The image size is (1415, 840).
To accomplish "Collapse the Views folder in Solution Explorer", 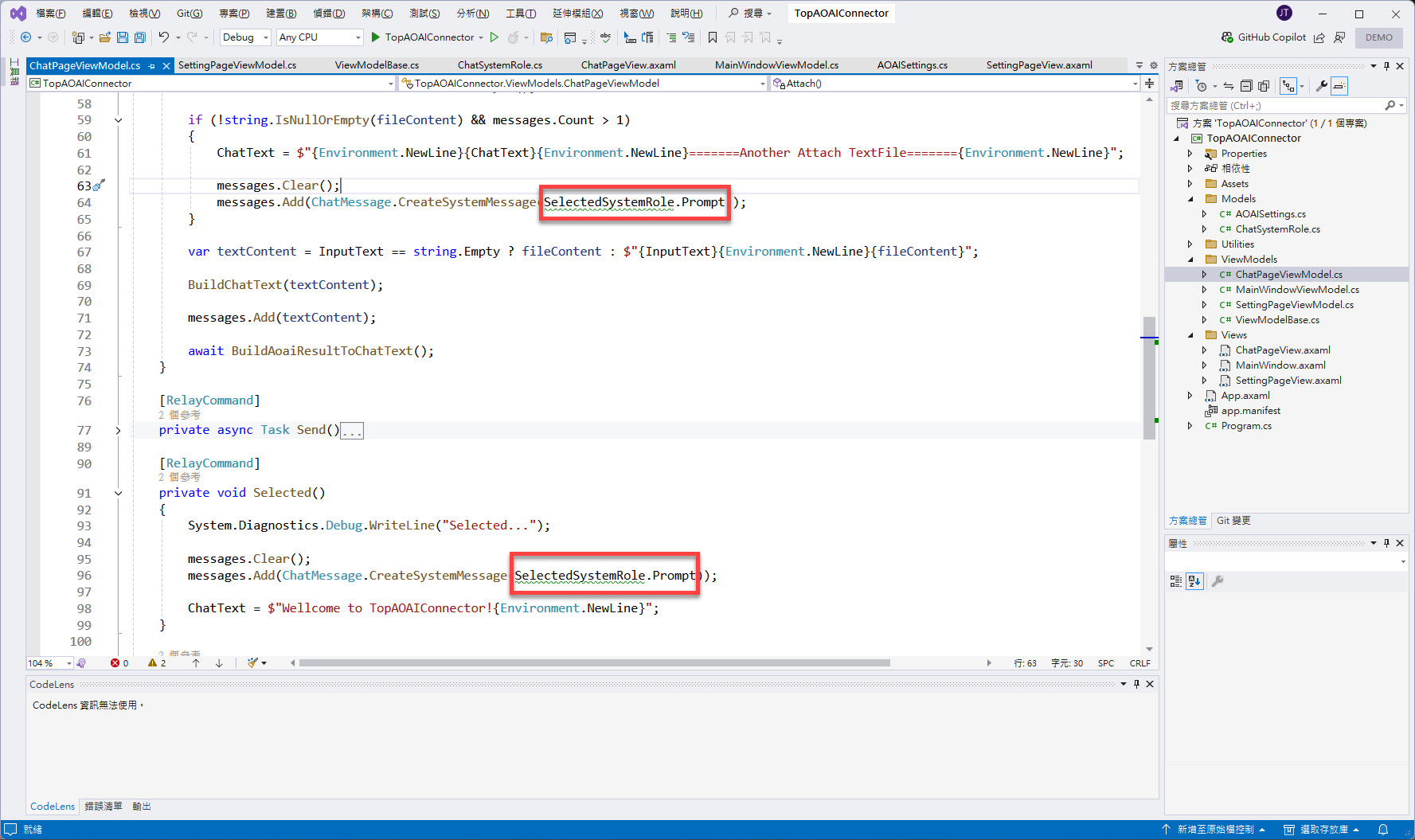I will coord(1190,335).
